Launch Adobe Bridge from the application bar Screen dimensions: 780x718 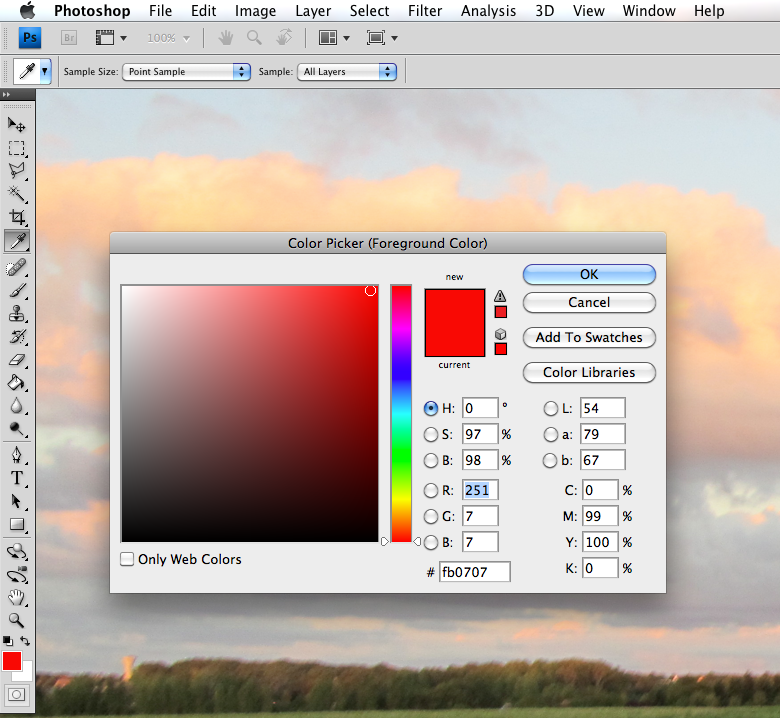click(x=69, y=38)
